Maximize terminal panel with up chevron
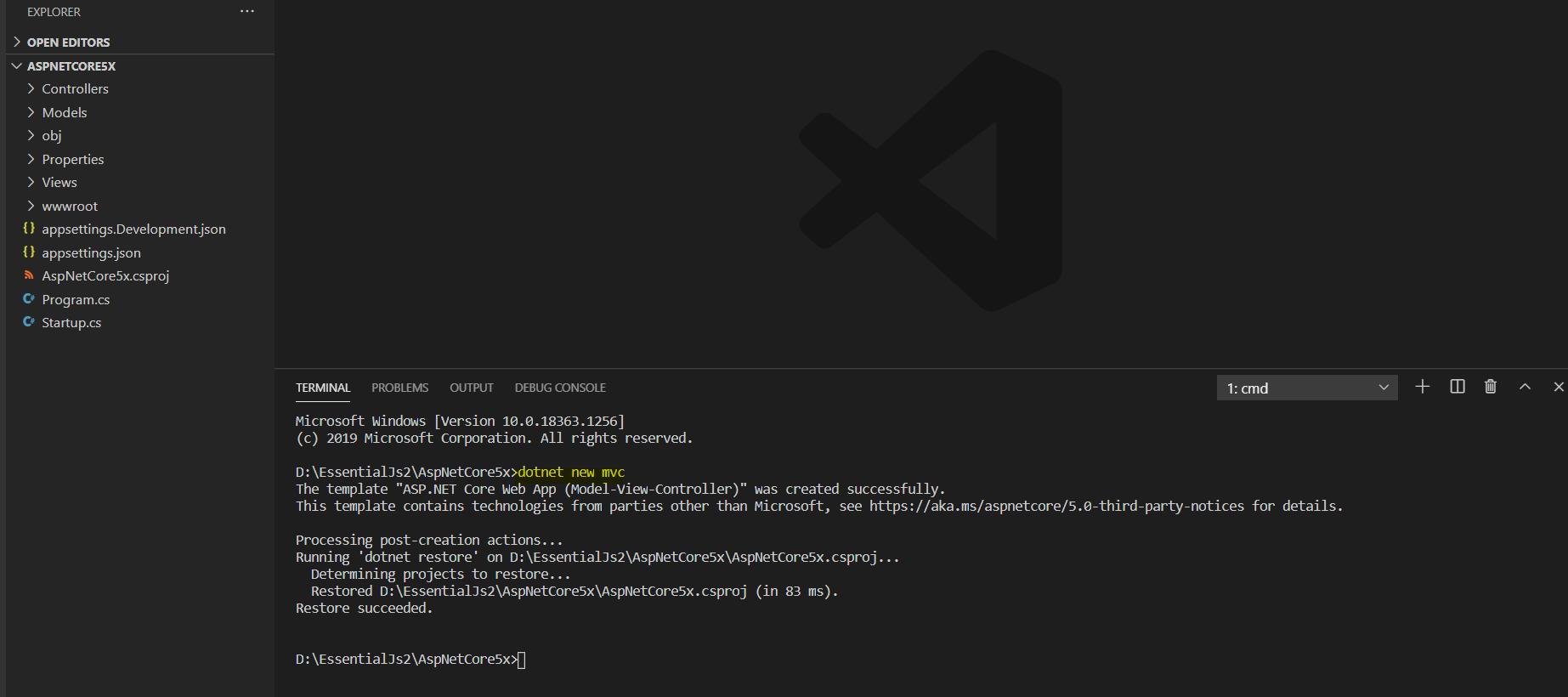This screenshot has width=1568, height=697. (x=1525, y=387)
